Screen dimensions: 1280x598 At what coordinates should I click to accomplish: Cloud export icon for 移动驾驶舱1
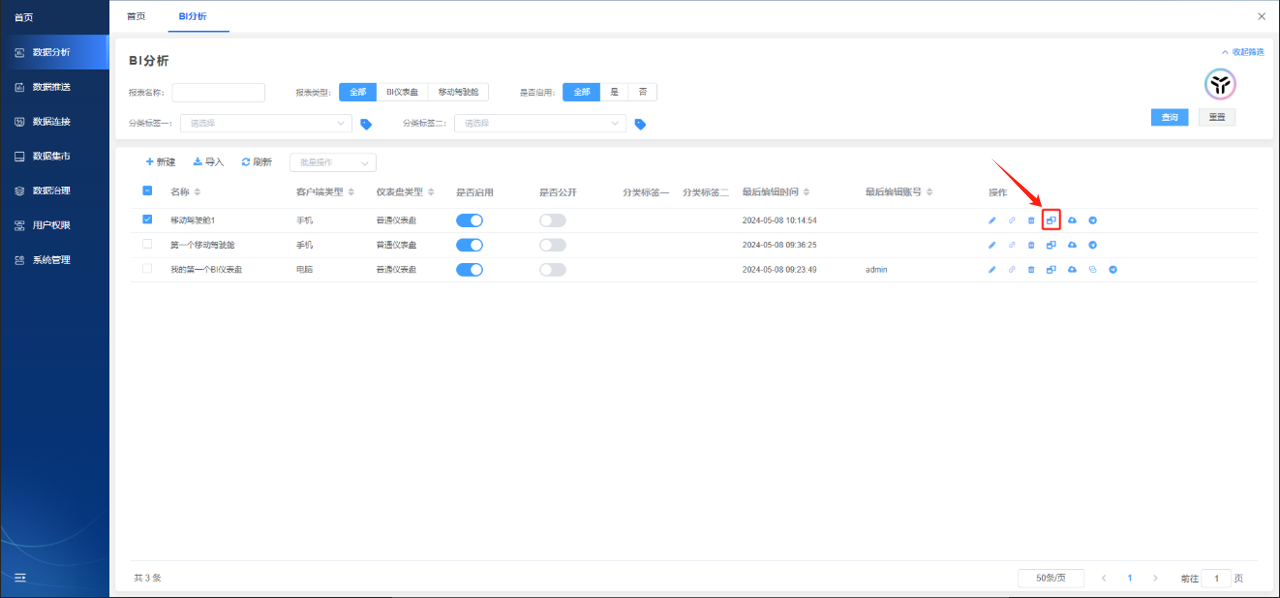coord(1072,220)
